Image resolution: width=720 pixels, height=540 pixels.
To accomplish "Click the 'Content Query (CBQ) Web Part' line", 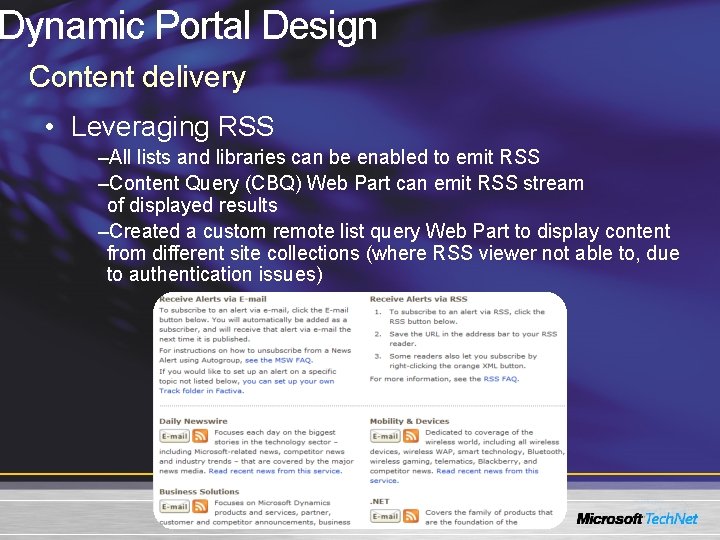I will [x=341, y=194].
